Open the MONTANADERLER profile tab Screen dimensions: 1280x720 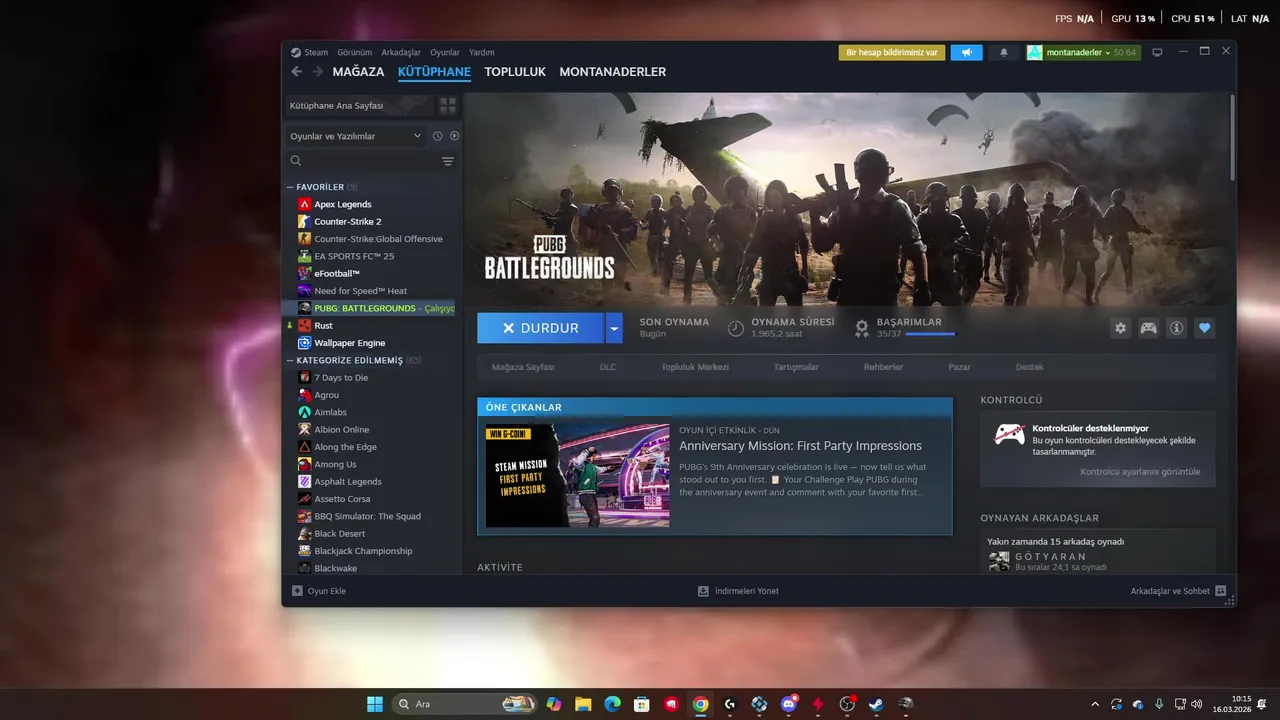click(x=612, y=72)
